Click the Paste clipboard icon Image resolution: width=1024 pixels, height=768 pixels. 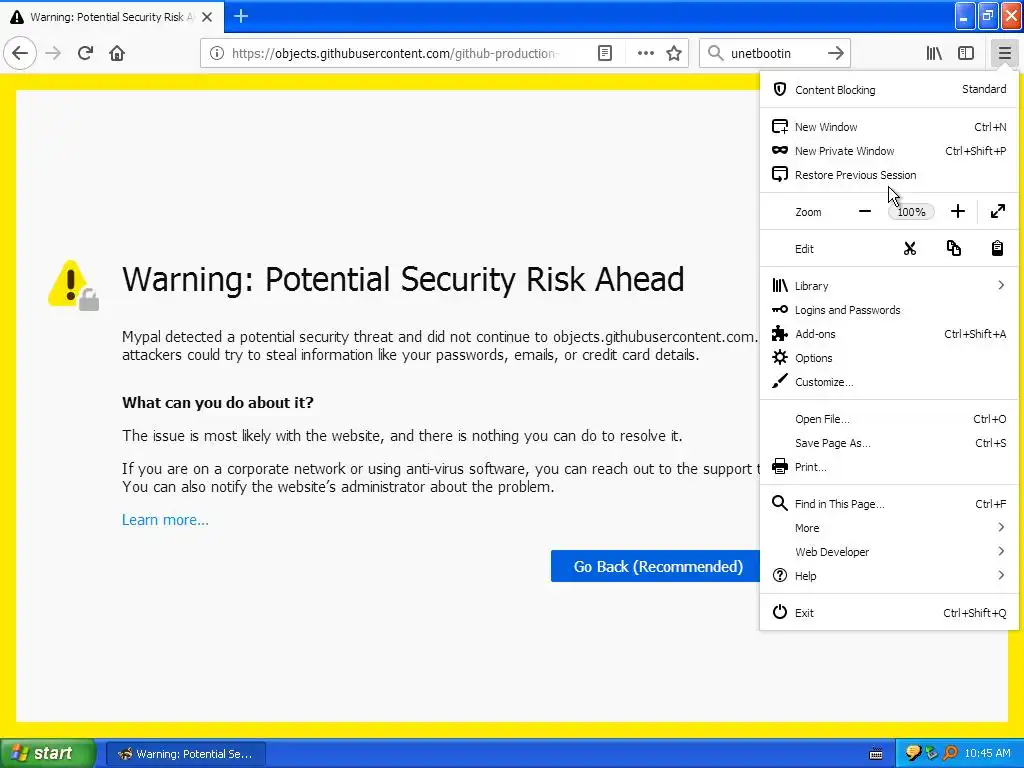[997, 248]
